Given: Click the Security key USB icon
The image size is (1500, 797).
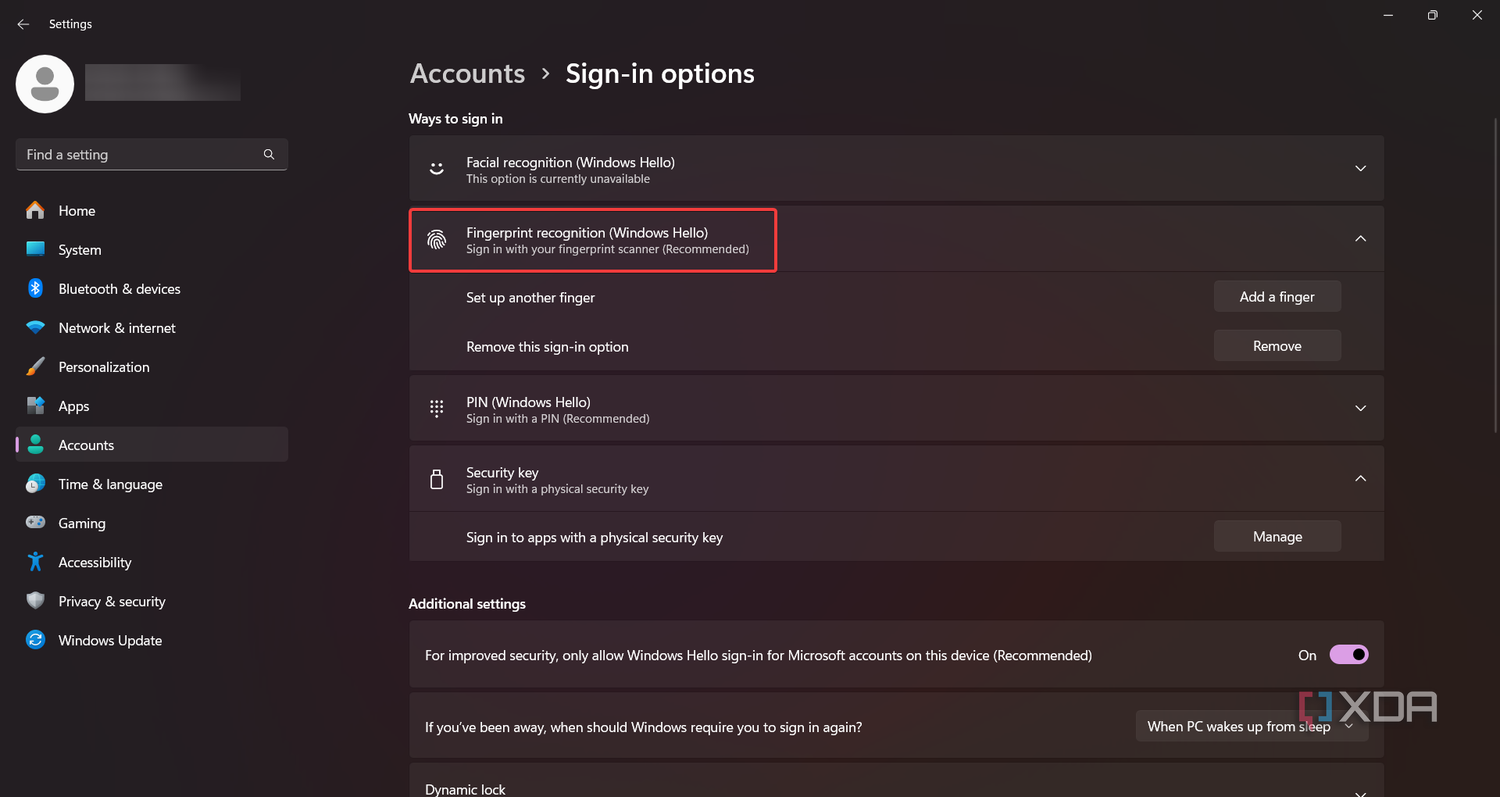Looking at the screenshot, I should tap(436, 479).
